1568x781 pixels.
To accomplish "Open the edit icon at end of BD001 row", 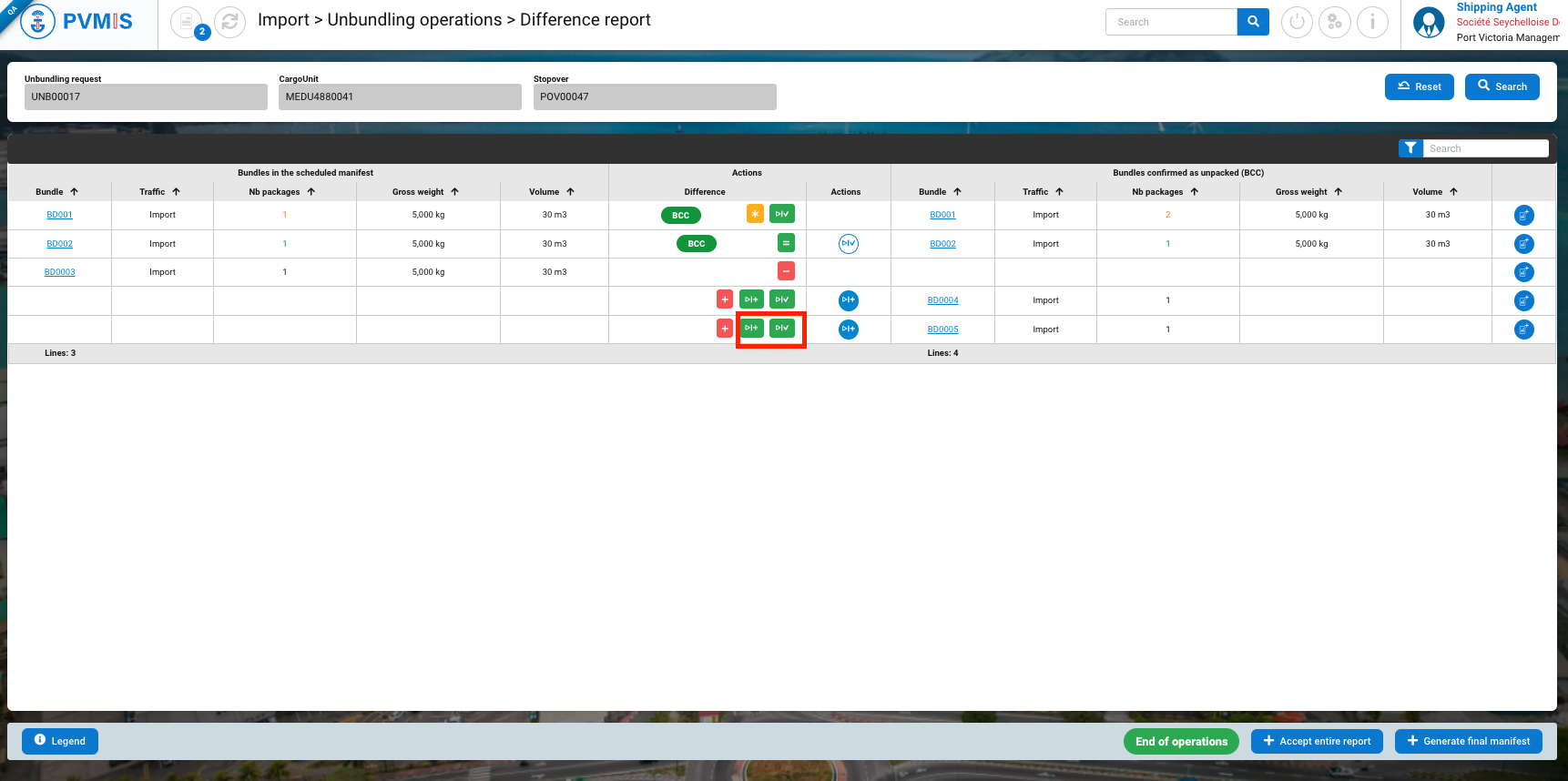I will [1523, 215].
